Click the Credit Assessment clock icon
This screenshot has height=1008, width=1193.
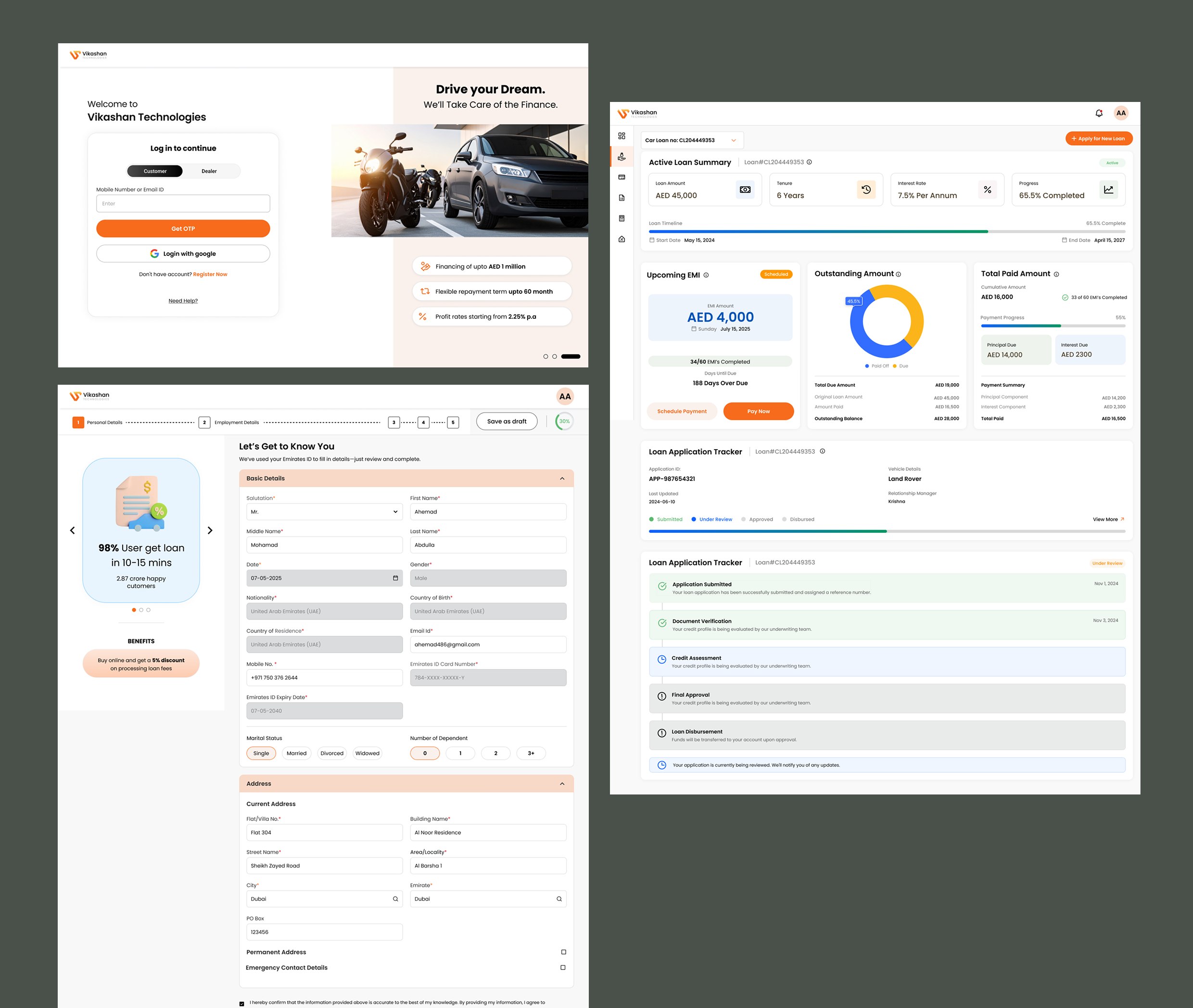(x=661, y=659)
